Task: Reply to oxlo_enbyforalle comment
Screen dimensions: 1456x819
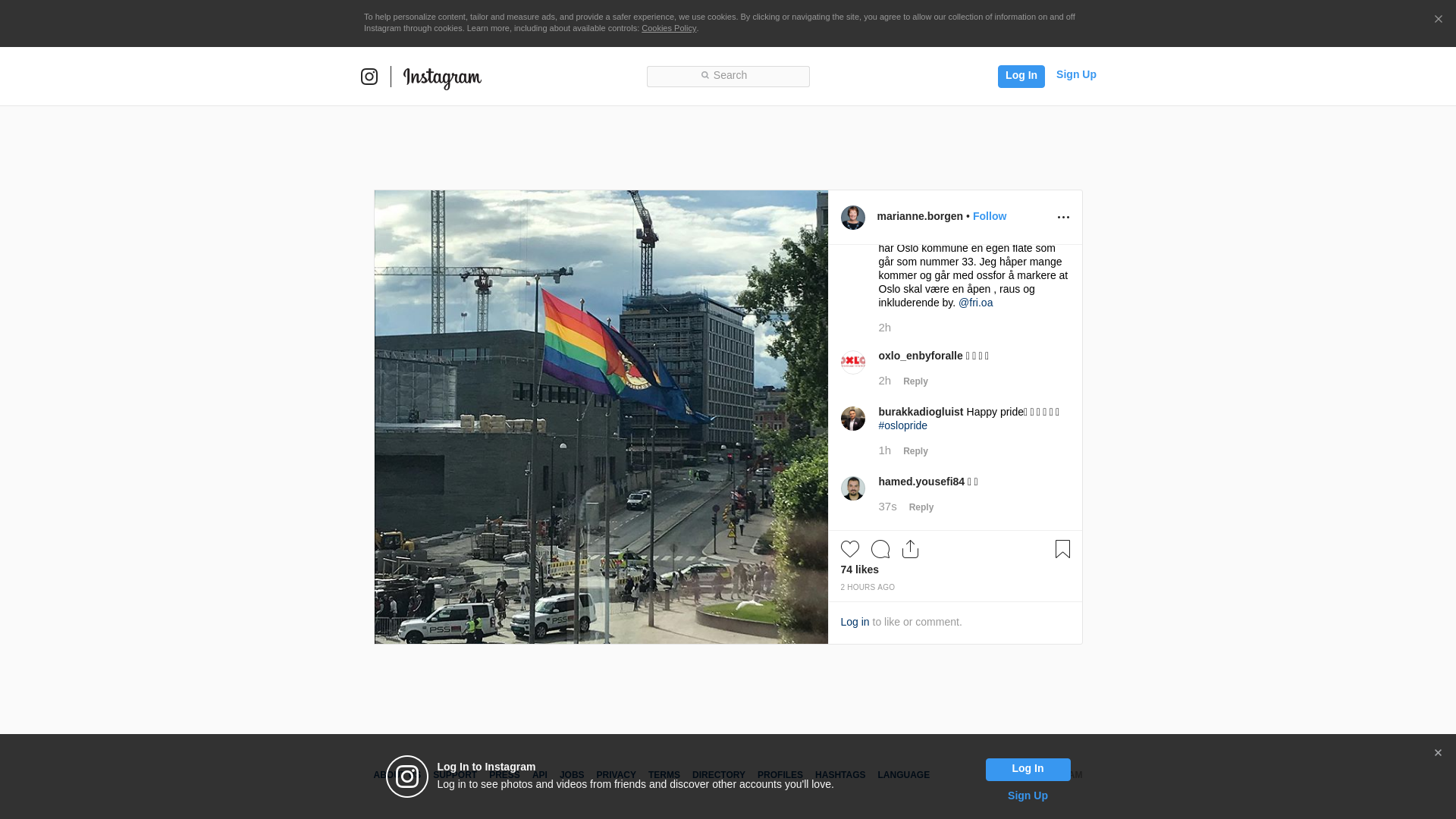Action: 915,381
